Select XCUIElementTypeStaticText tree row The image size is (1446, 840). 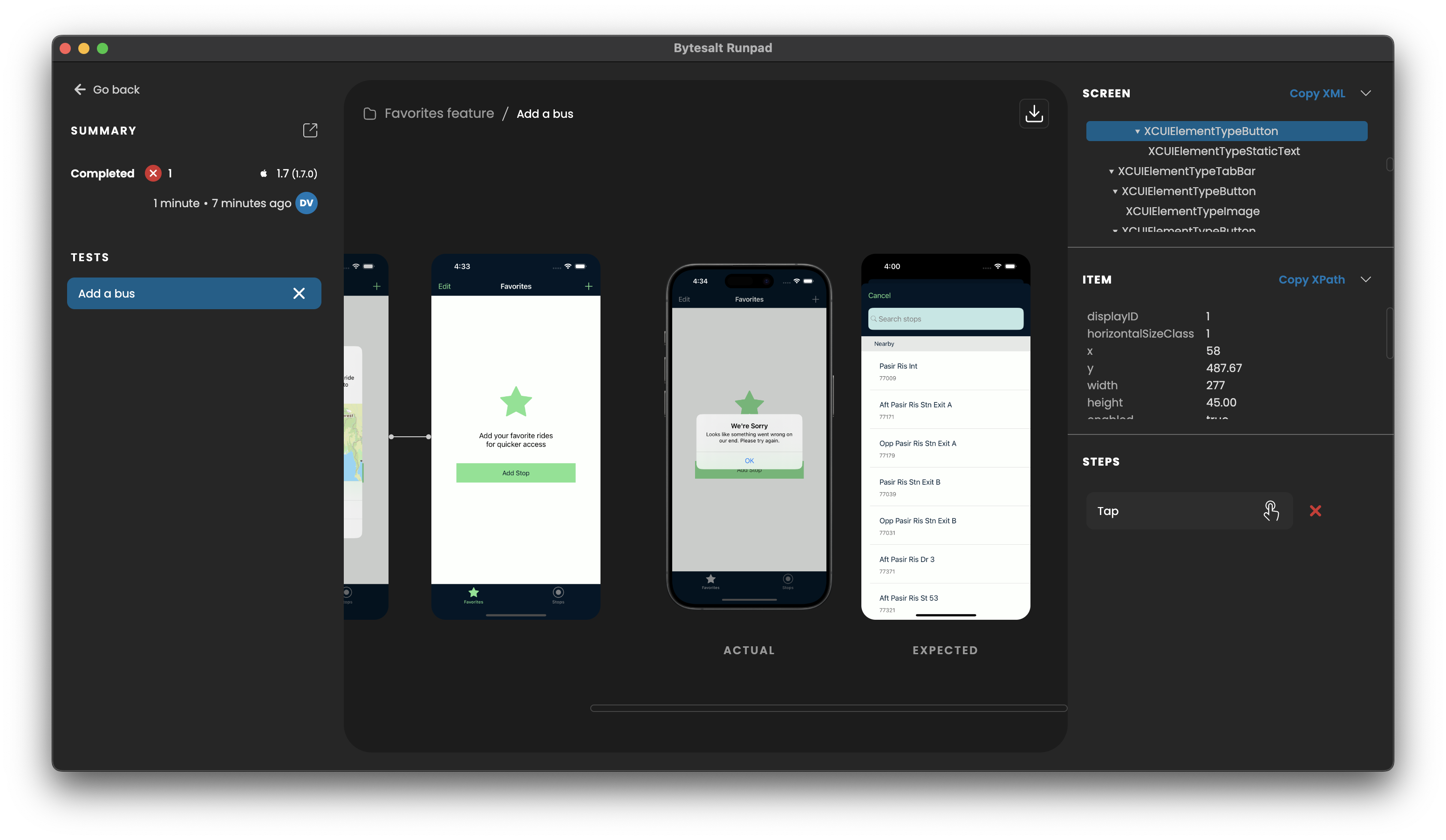[1223, 151]
